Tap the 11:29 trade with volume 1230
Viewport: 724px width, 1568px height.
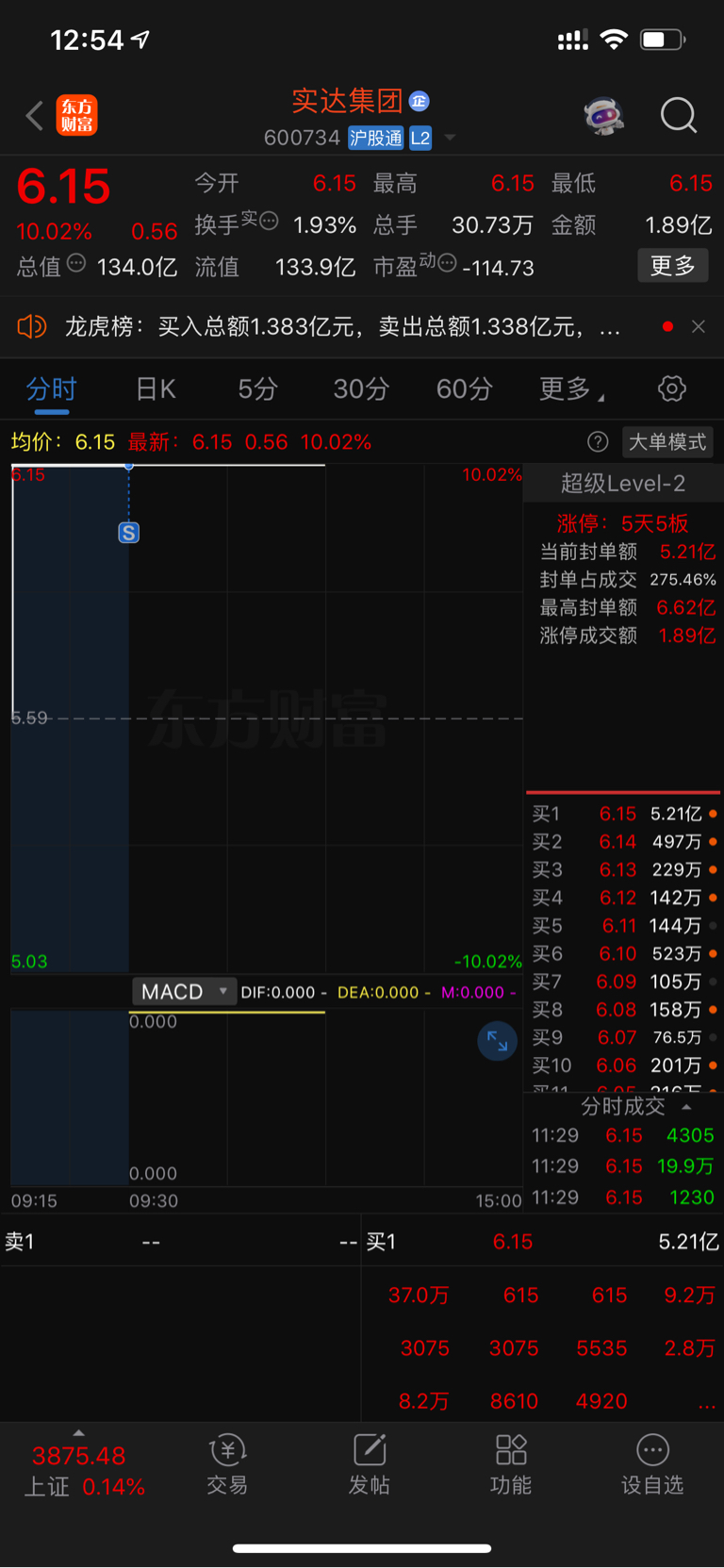pyautogui.click(x=623, y=1197)
